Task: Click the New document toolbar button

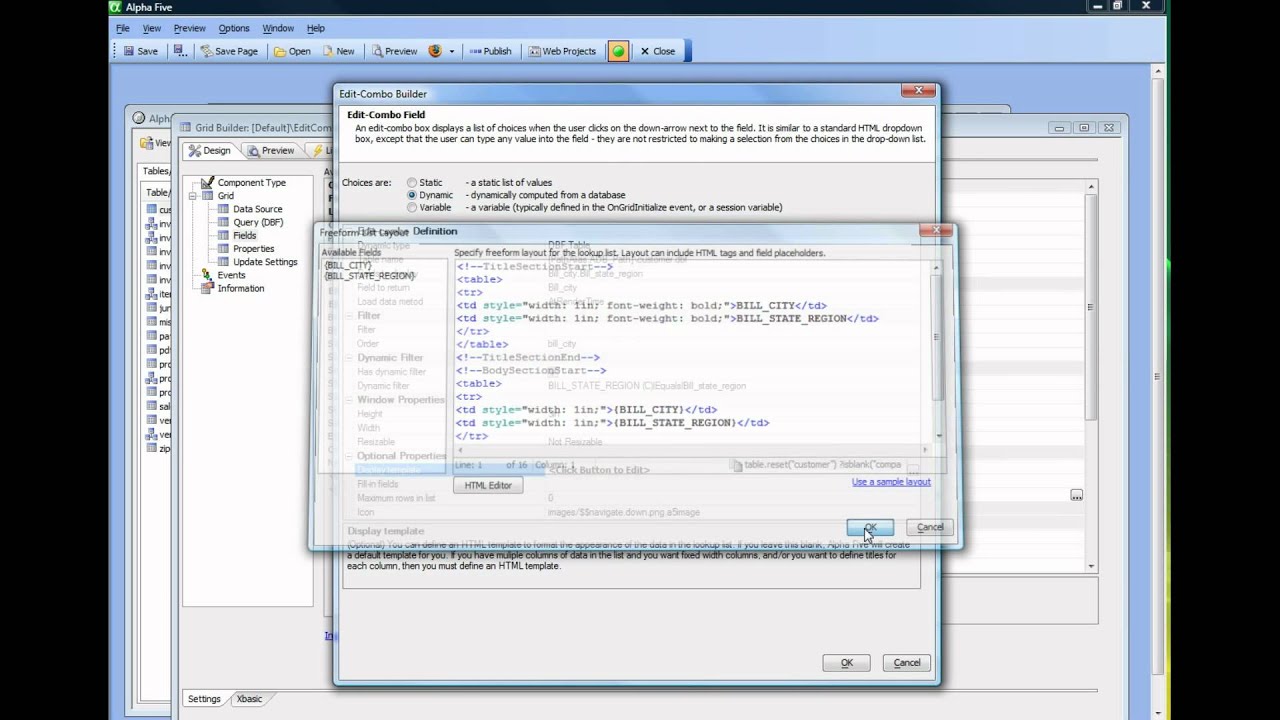Action: [338, 51]
